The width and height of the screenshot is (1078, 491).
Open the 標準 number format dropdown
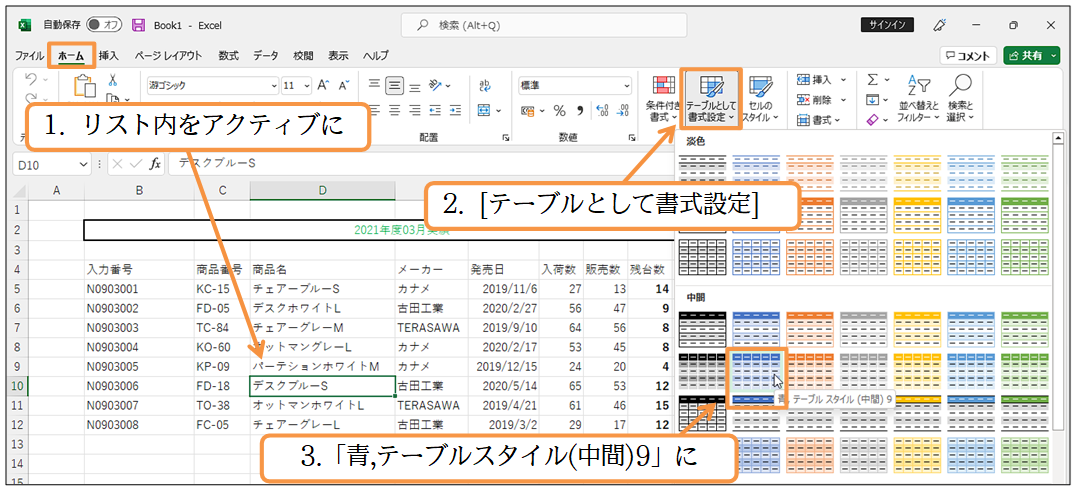[x=626, y=86]
